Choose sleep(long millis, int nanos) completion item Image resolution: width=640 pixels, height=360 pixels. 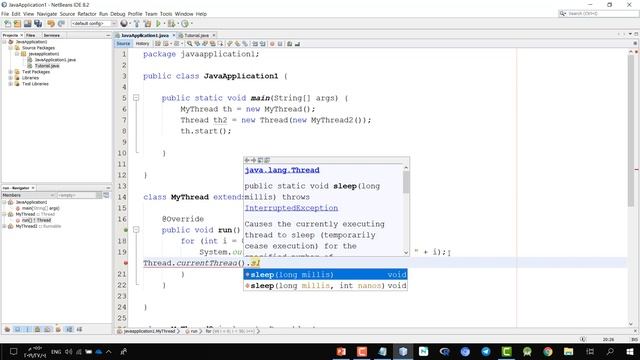click(325, 286)
